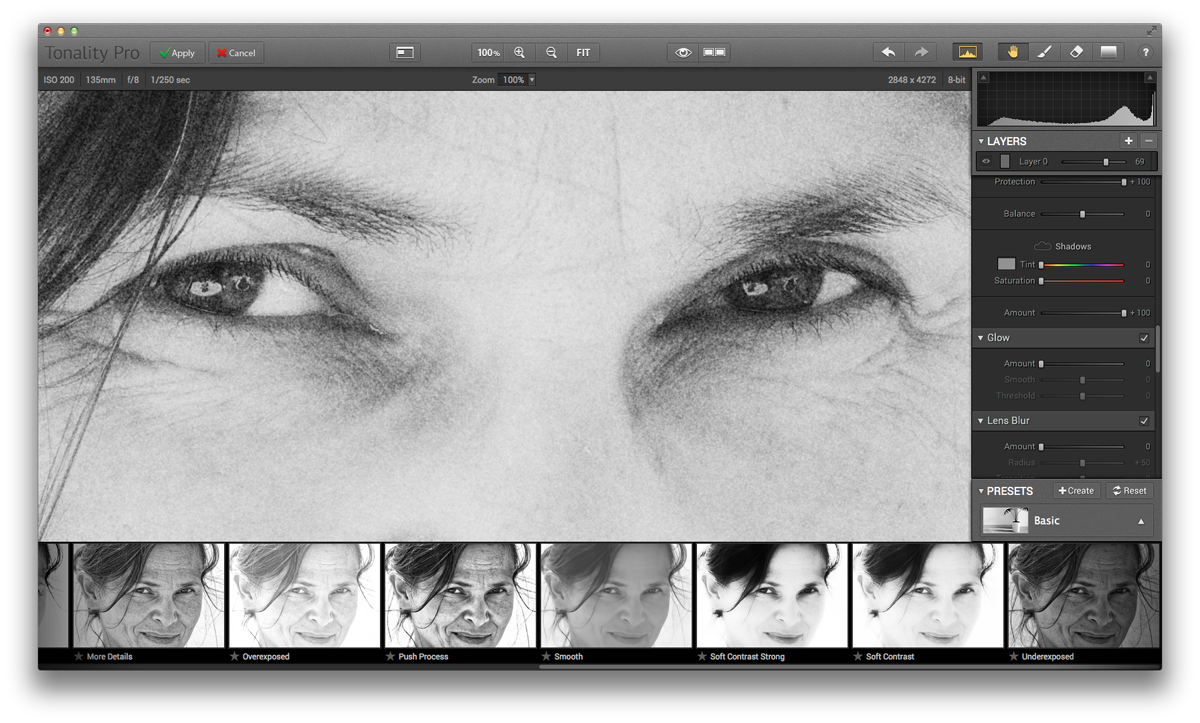Apply the Smooth preset thumbnail
The height and width of the screenshot is (723, 1200).
click(616, 596)
